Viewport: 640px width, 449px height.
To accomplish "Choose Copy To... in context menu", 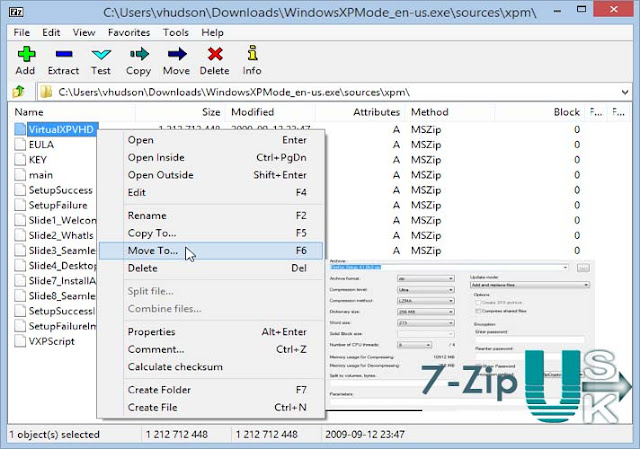I will (x=211, y=233).
